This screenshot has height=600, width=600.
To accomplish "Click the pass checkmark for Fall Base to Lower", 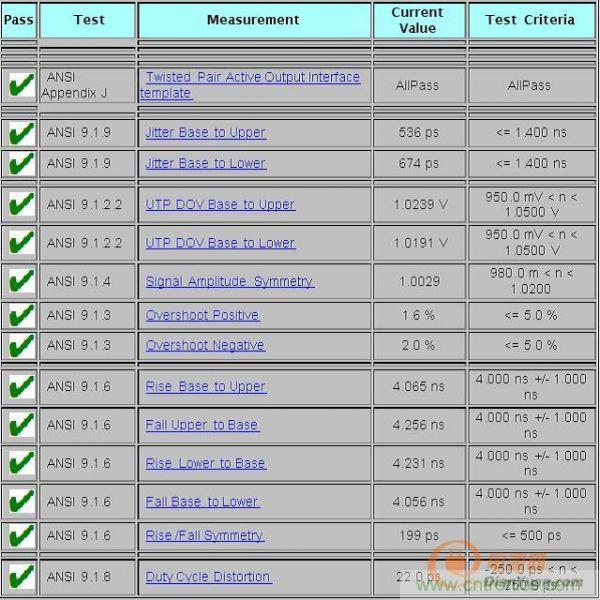I will point(19,502).
